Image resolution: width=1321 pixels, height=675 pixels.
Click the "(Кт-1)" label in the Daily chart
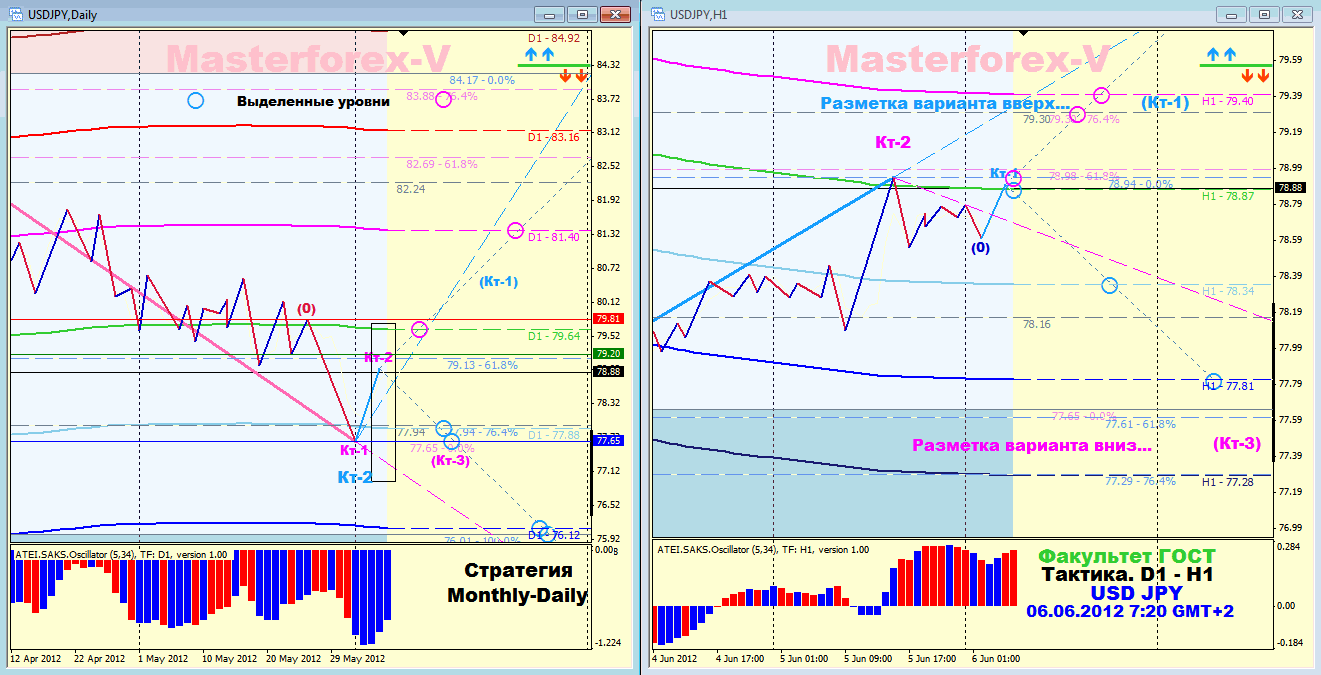pyautogui.click(x=498, y=282)
